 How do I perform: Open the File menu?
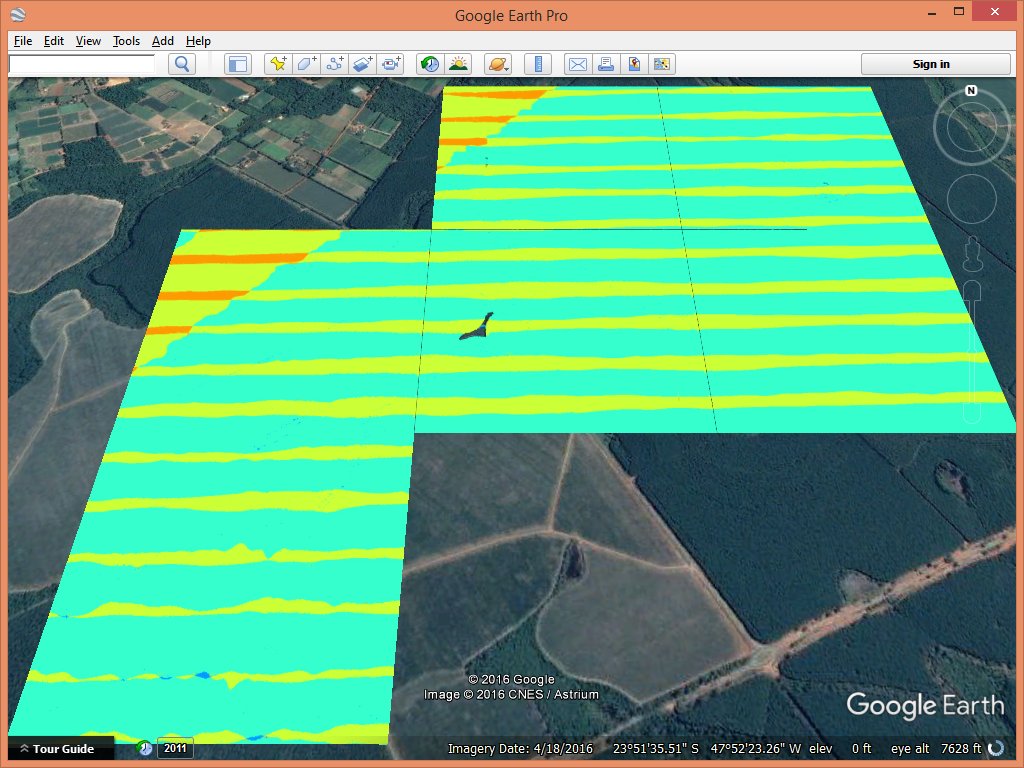[23, 41]
